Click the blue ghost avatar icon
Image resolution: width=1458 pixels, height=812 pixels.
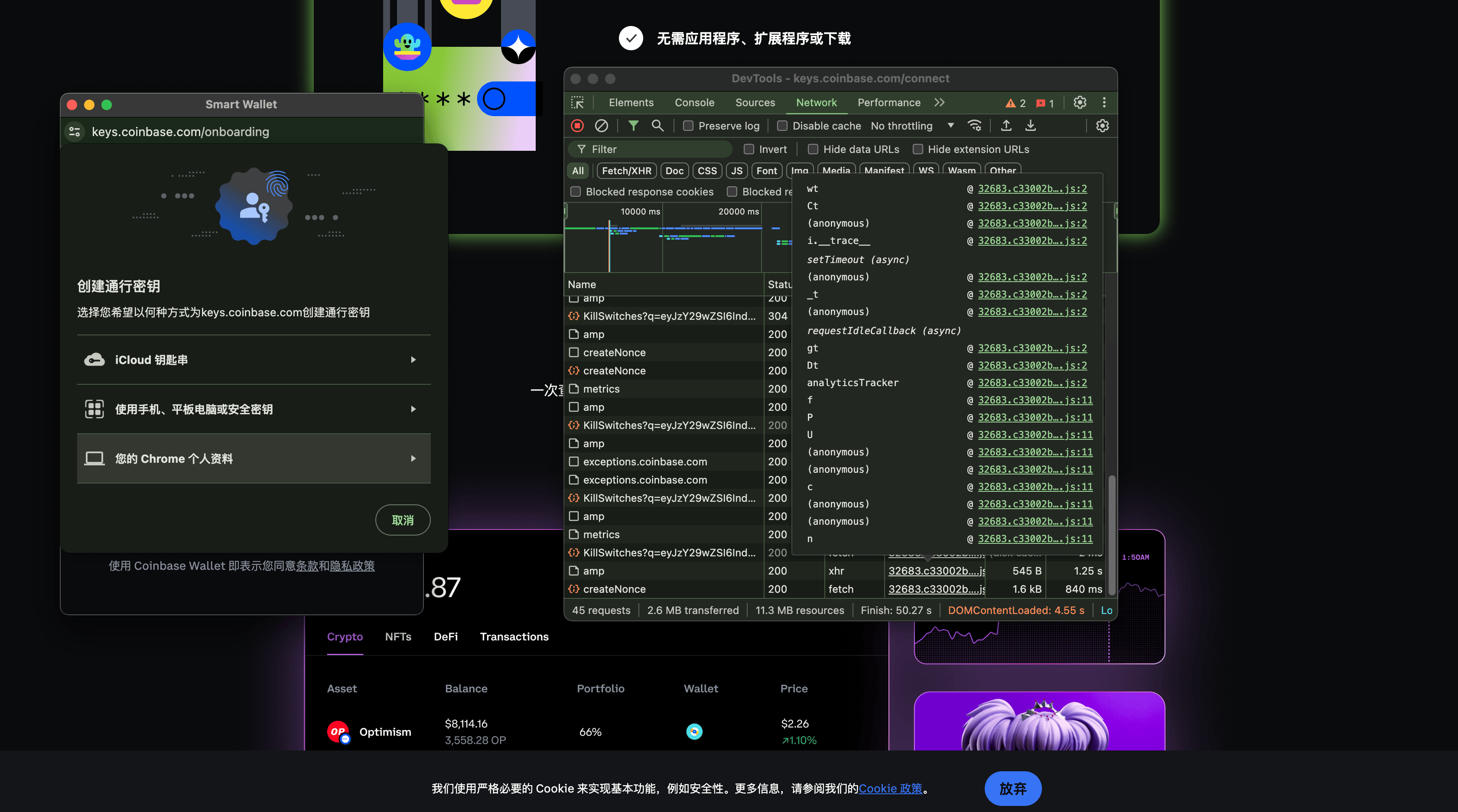click(x=407, y=46)
